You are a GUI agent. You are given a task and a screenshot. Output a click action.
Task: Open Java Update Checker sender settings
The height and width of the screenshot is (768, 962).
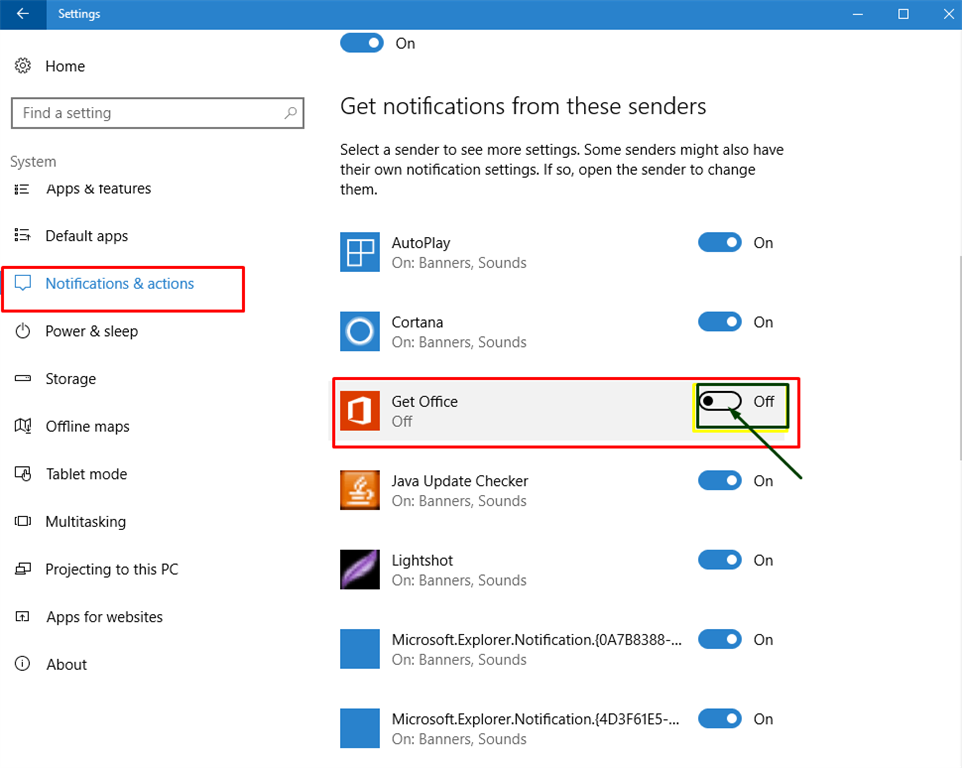pos(460,481)
